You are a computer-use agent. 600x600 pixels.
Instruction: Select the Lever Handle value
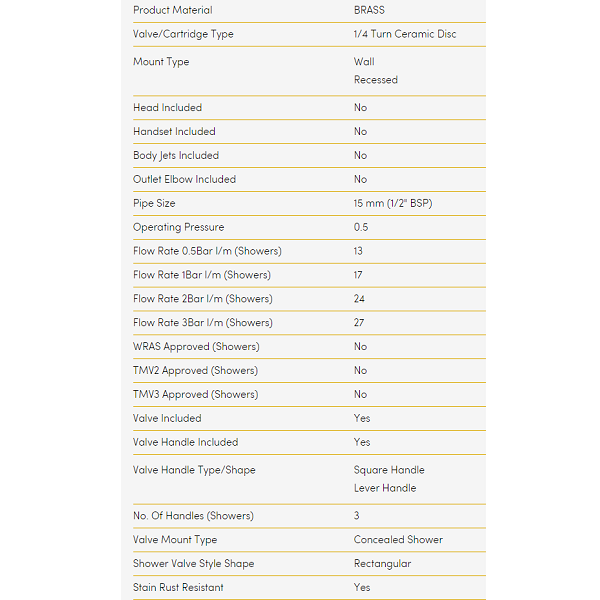(x=385, y=488)
